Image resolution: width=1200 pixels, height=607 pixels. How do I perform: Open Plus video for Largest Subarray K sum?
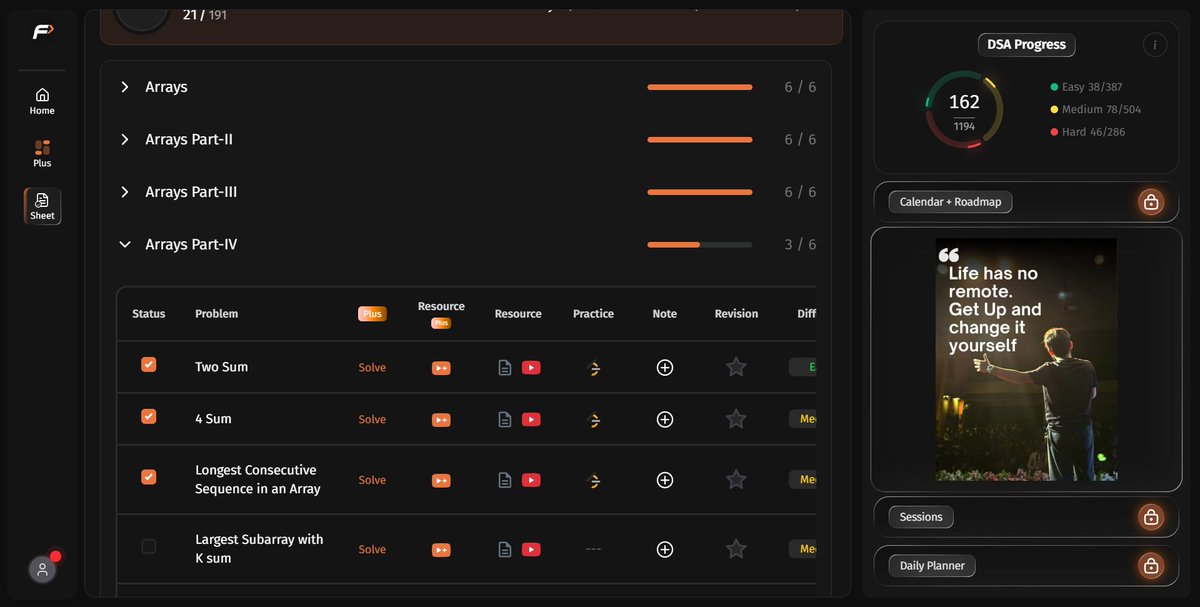tap(441, 550)
